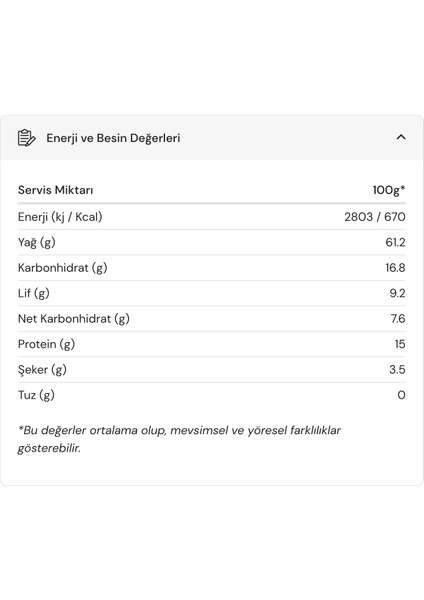The height and width of the screenshot is (600, 424).
Task: Click the 100g* serving value
Action: click(389, 190)
